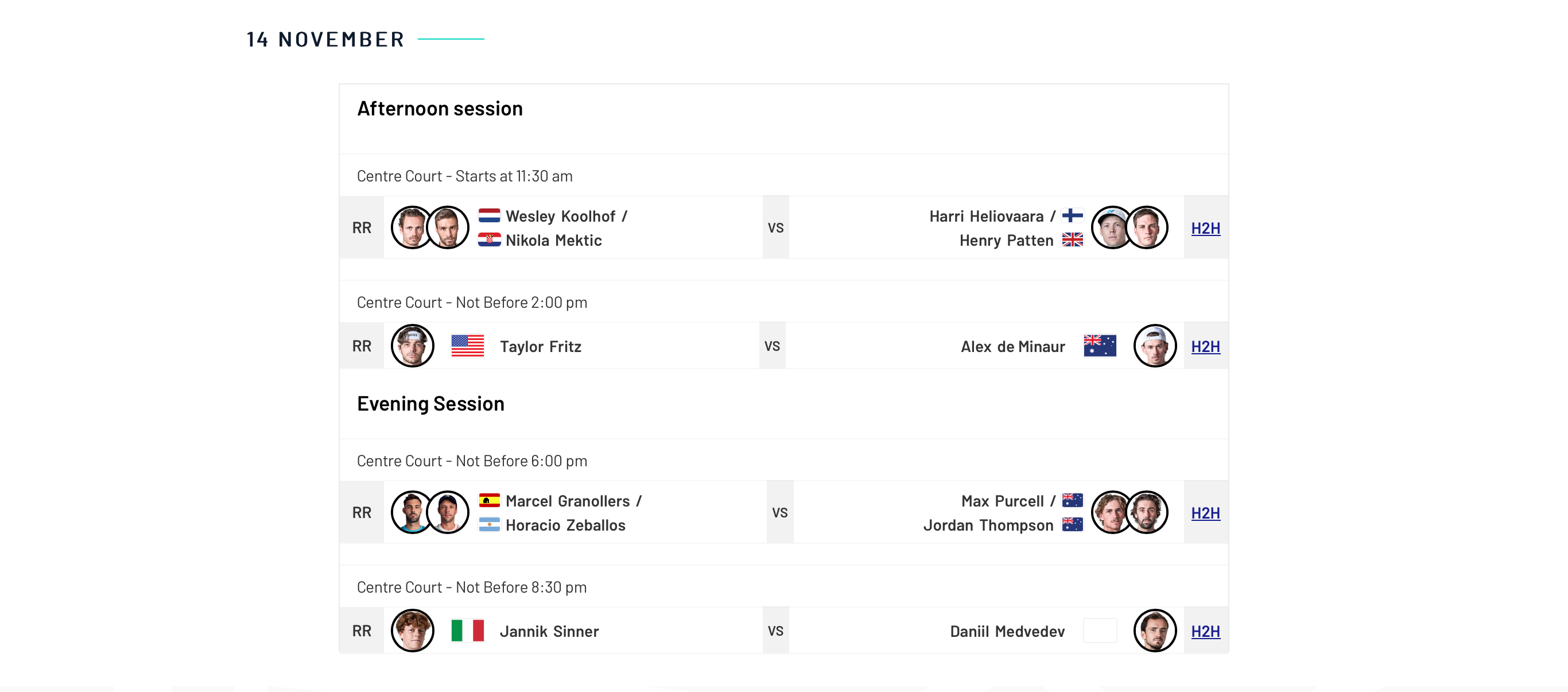
Task: Click Alex de Minaur's player photo
Action: click(1155, 345)
